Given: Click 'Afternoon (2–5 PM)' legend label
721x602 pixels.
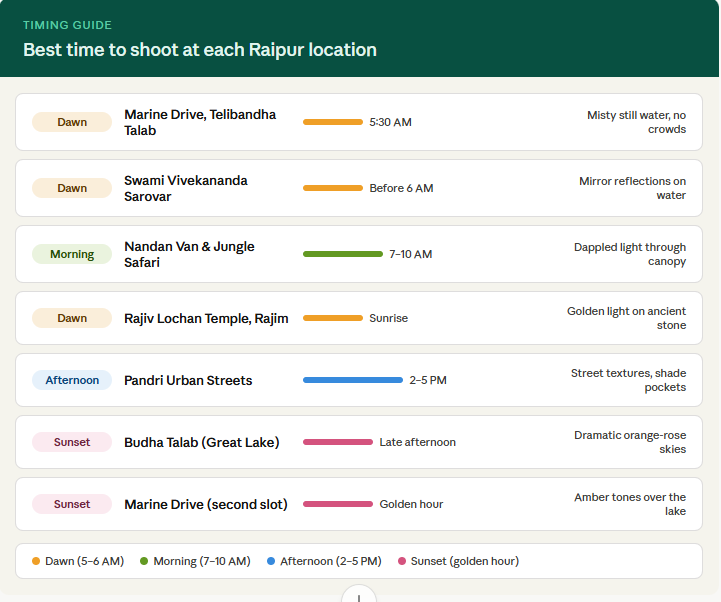Looking at the screenshot, I should 331,561.
